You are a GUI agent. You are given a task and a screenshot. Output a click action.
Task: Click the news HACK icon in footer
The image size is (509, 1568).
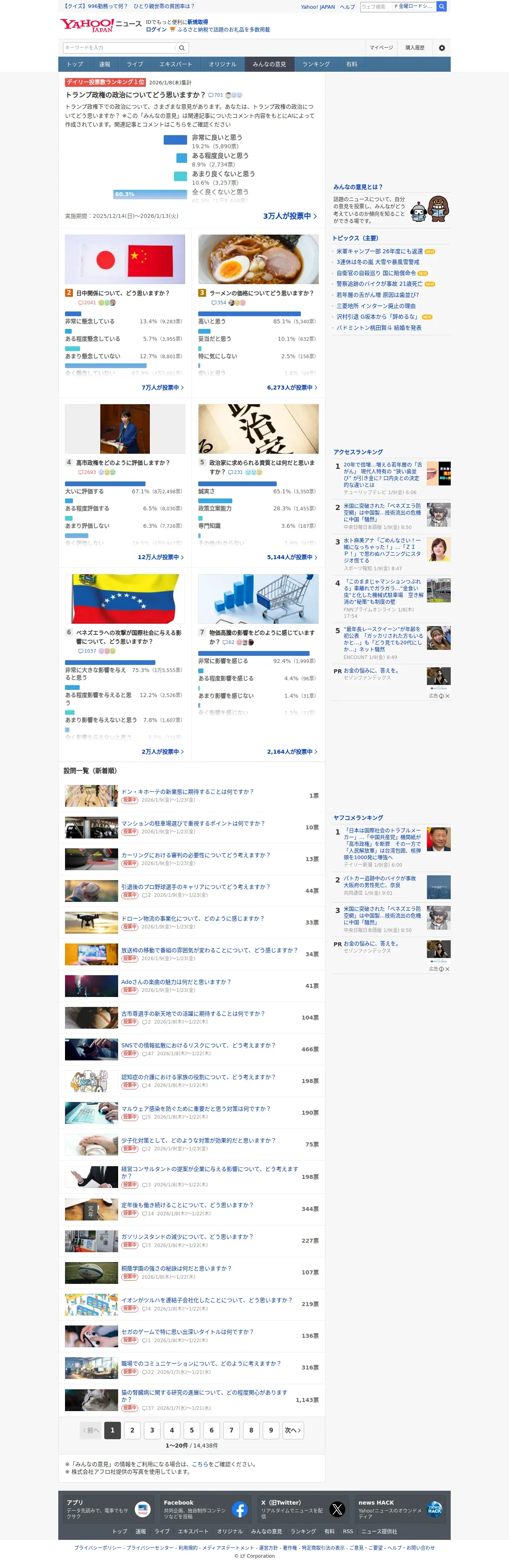click(435, 1509)
